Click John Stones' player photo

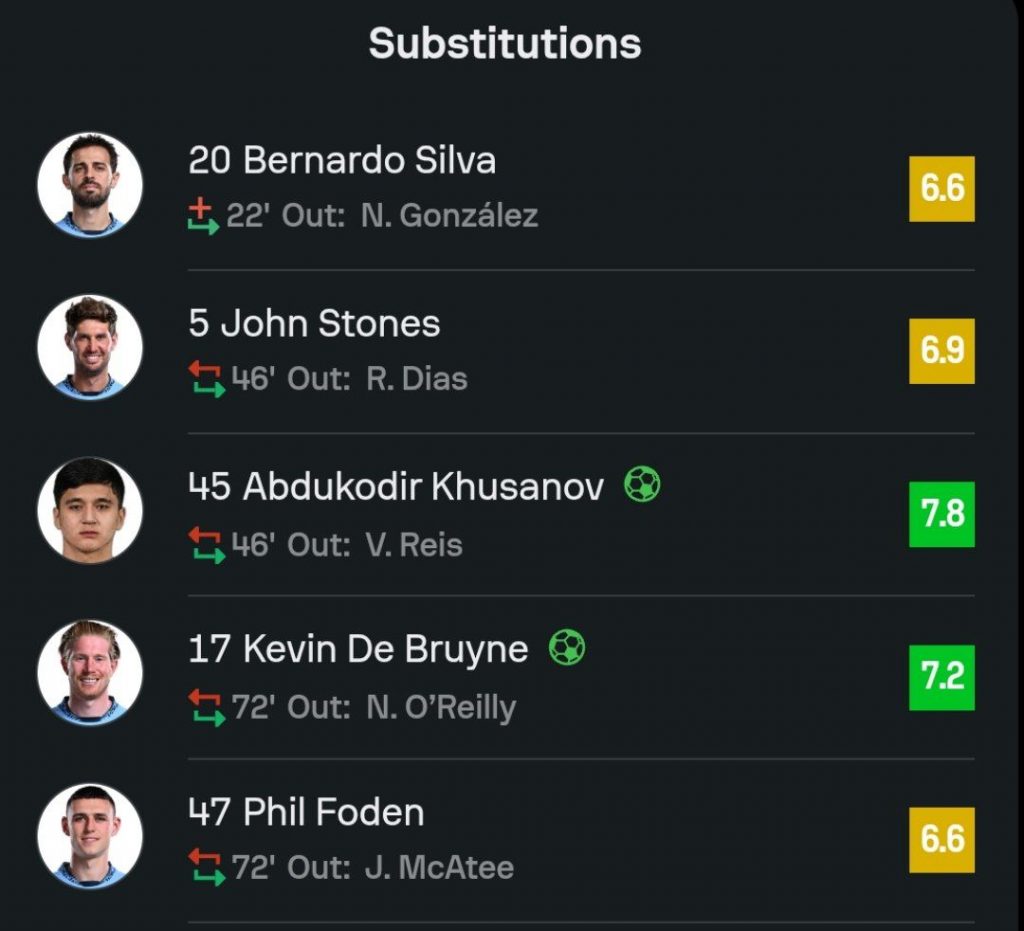point(90,348)
